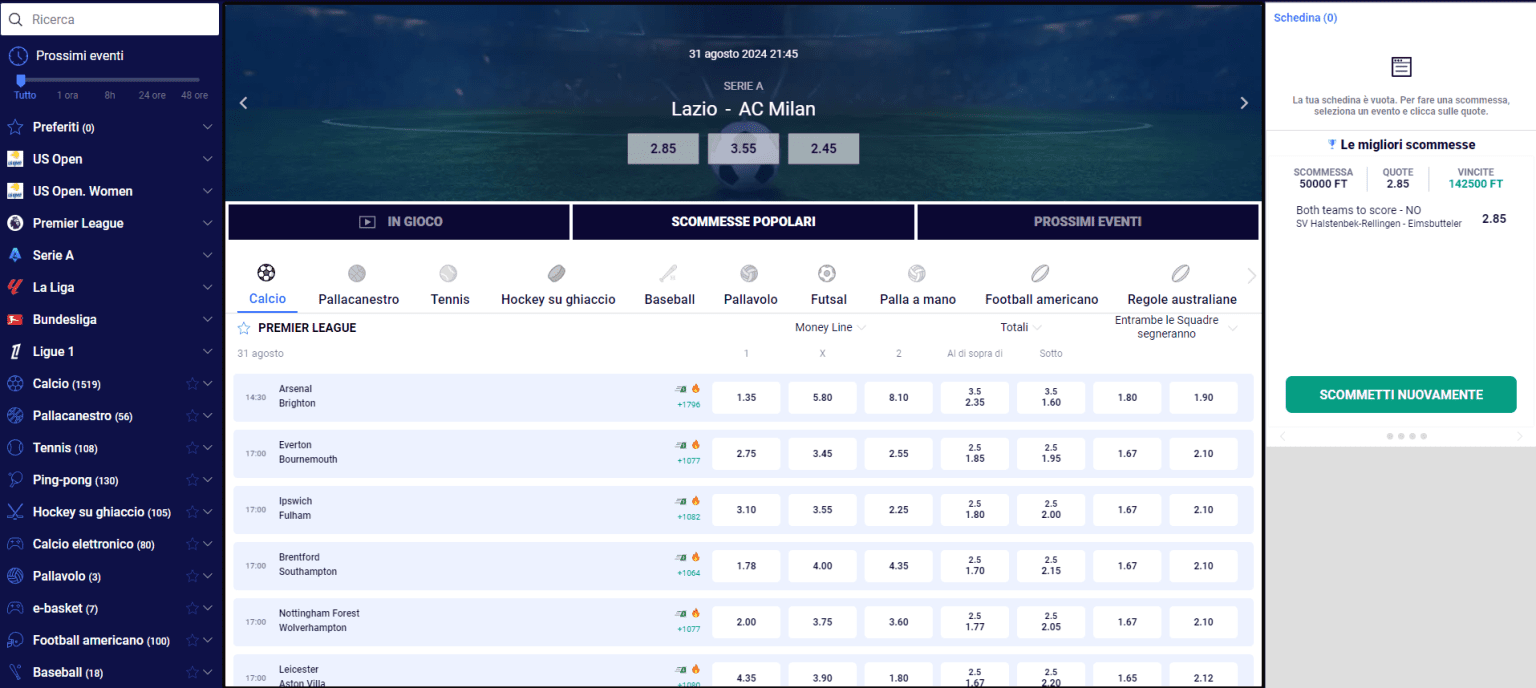1536x688 pixels.
Task: Select the 3.45 draw odds for Everton–Bournemouth
Action: tap(822, 453)
